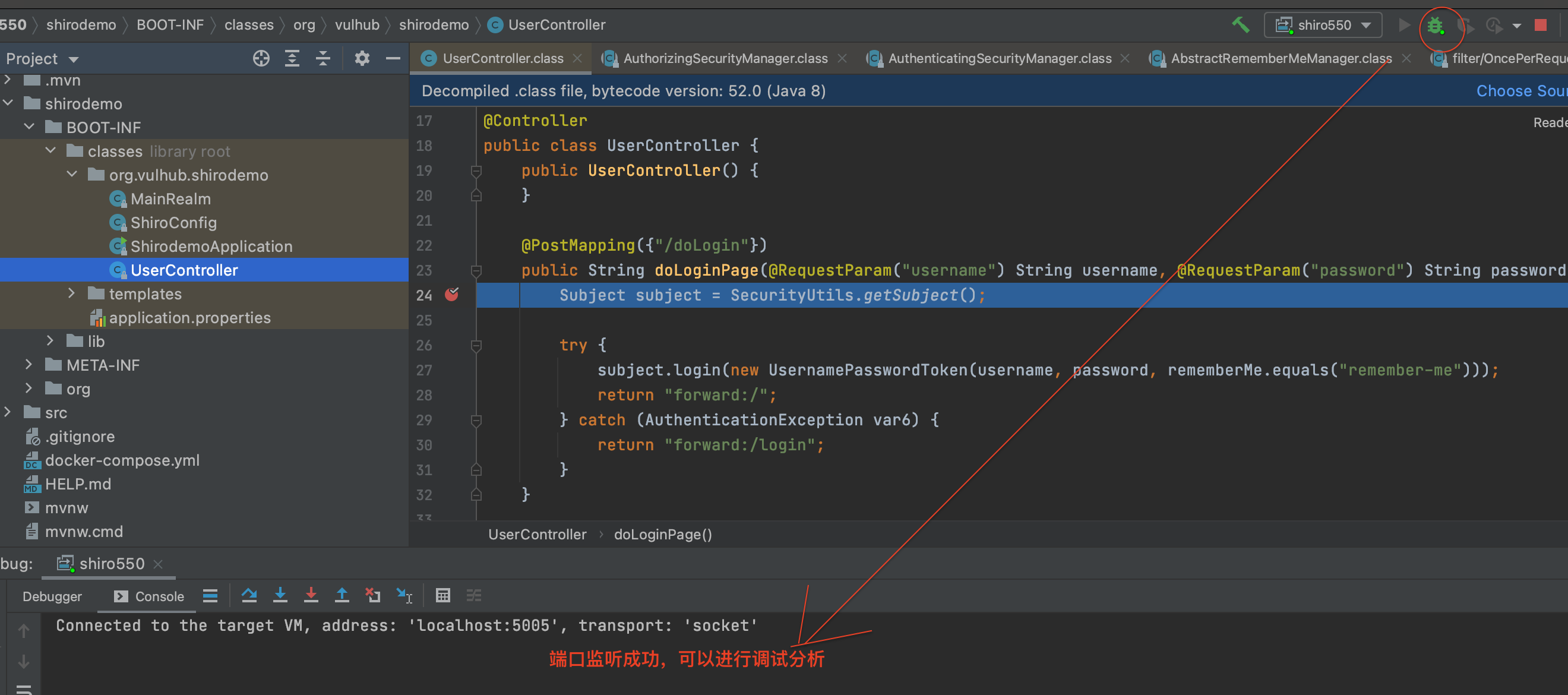Switch to AbstractRememberMeManager.class tab
The width and height of the screenshot is (1568, 695).
click(x=1281, y=58)
